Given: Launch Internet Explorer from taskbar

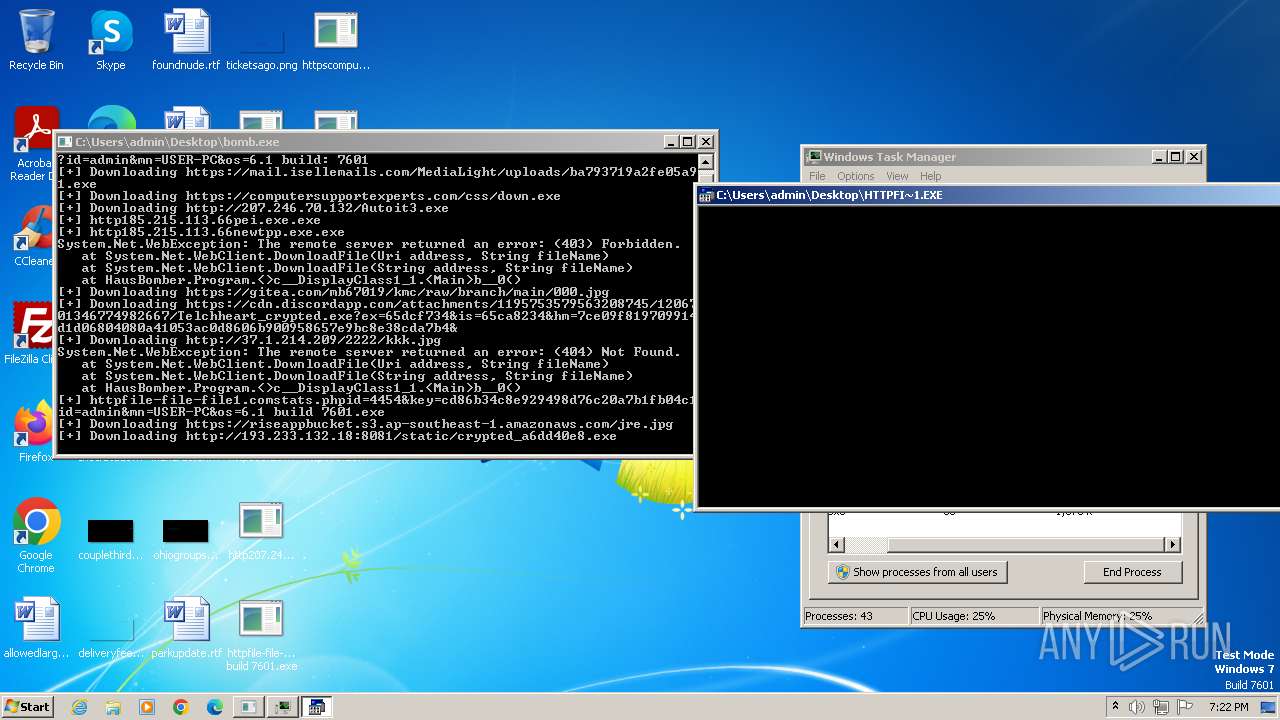Looking at the screenshot, I should [79, 707].
